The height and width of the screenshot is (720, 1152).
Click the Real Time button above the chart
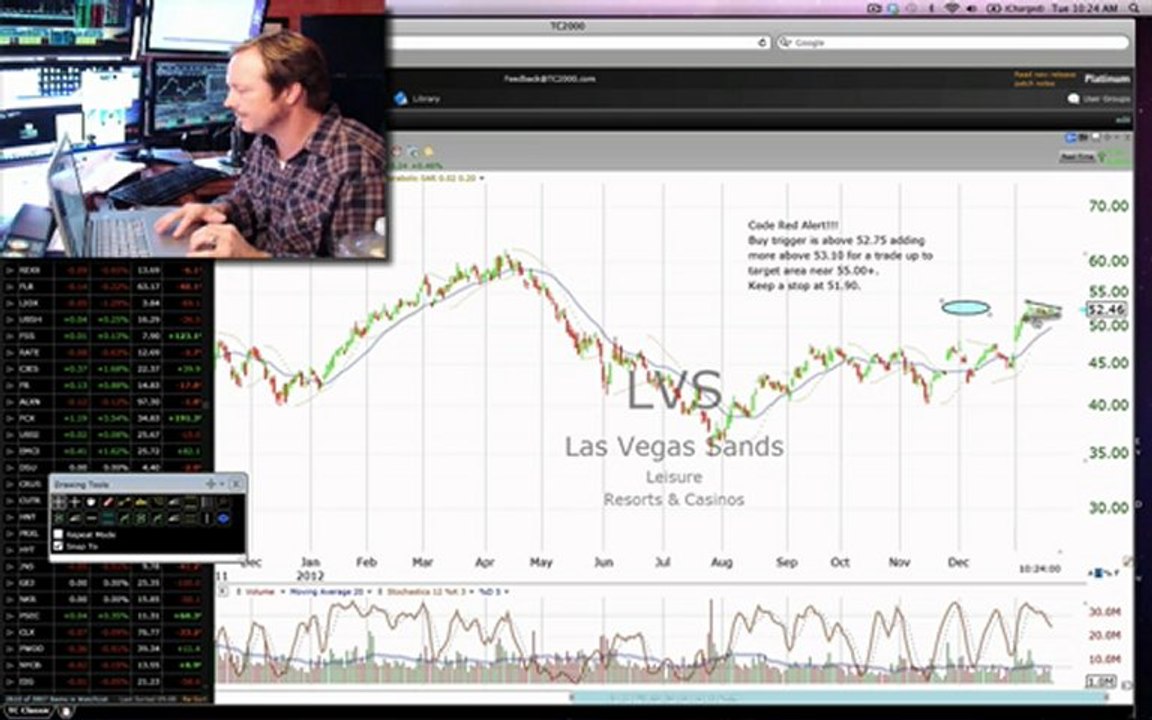pyautogui.click(x=1077, y=156)
